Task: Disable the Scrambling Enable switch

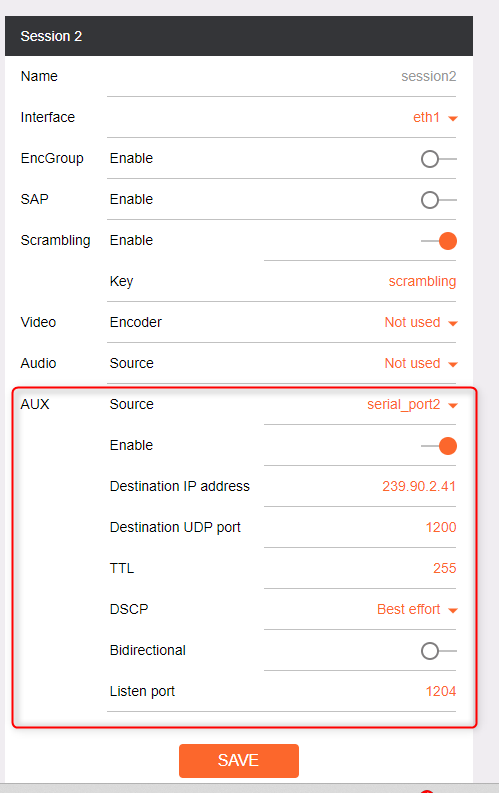Action: coord(438,241)
